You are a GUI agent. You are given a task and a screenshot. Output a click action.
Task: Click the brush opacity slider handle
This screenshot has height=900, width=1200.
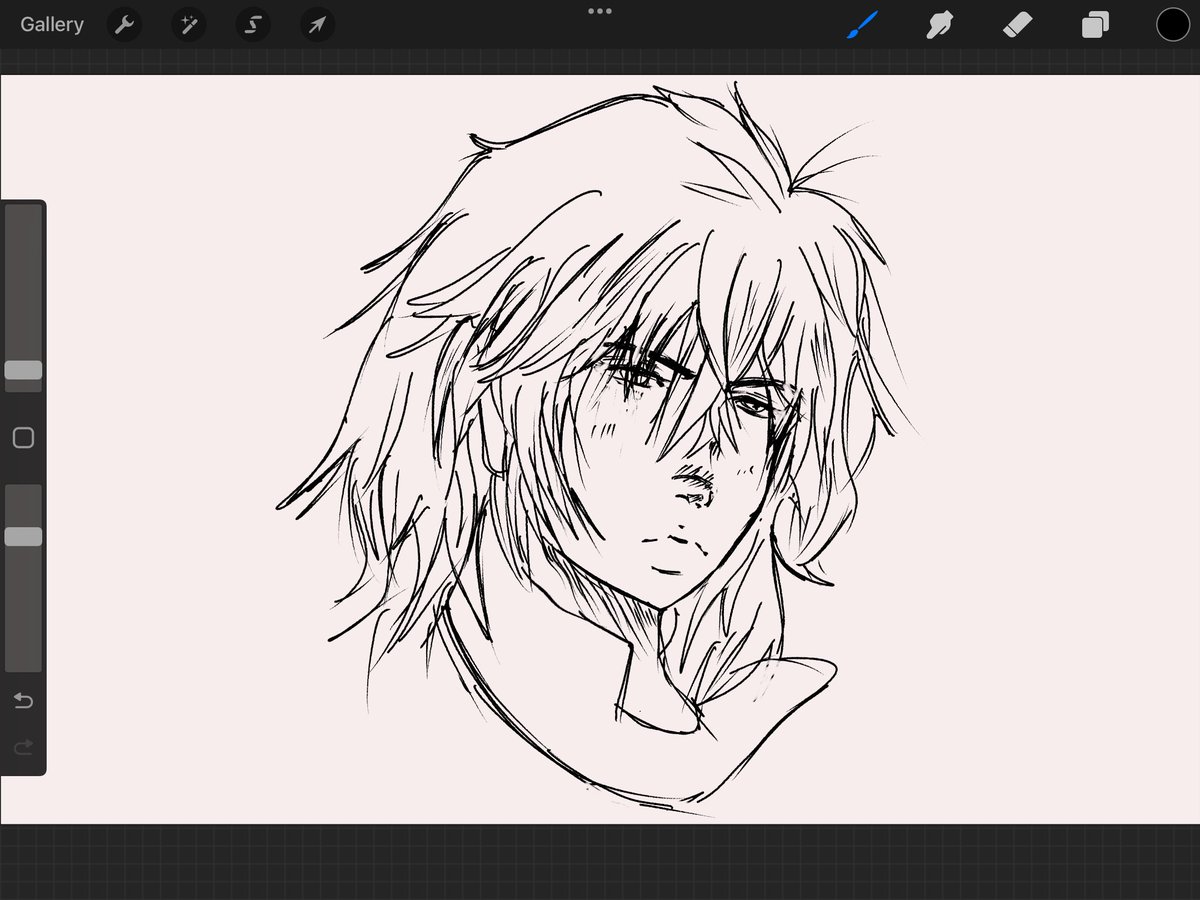[x=23, y=536]
